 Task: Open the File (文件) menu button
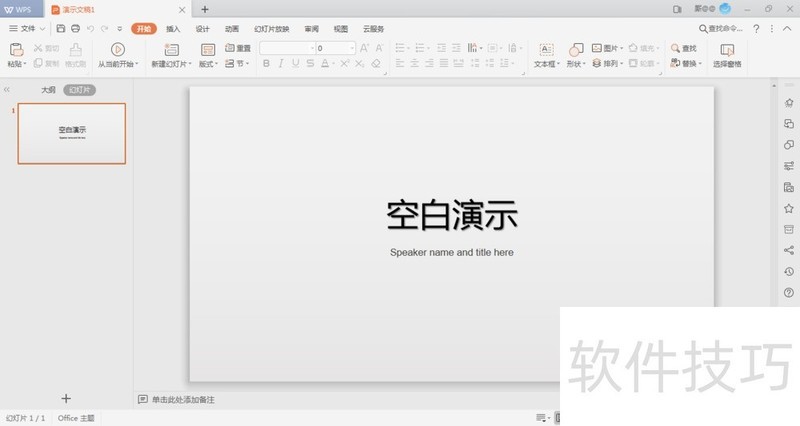pos(26,29)
